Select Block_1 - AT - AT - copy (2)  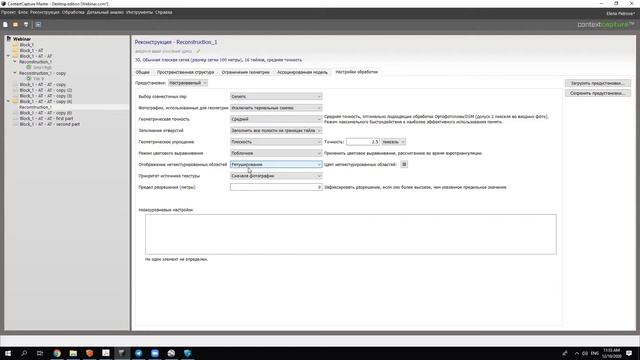point(46,90)
